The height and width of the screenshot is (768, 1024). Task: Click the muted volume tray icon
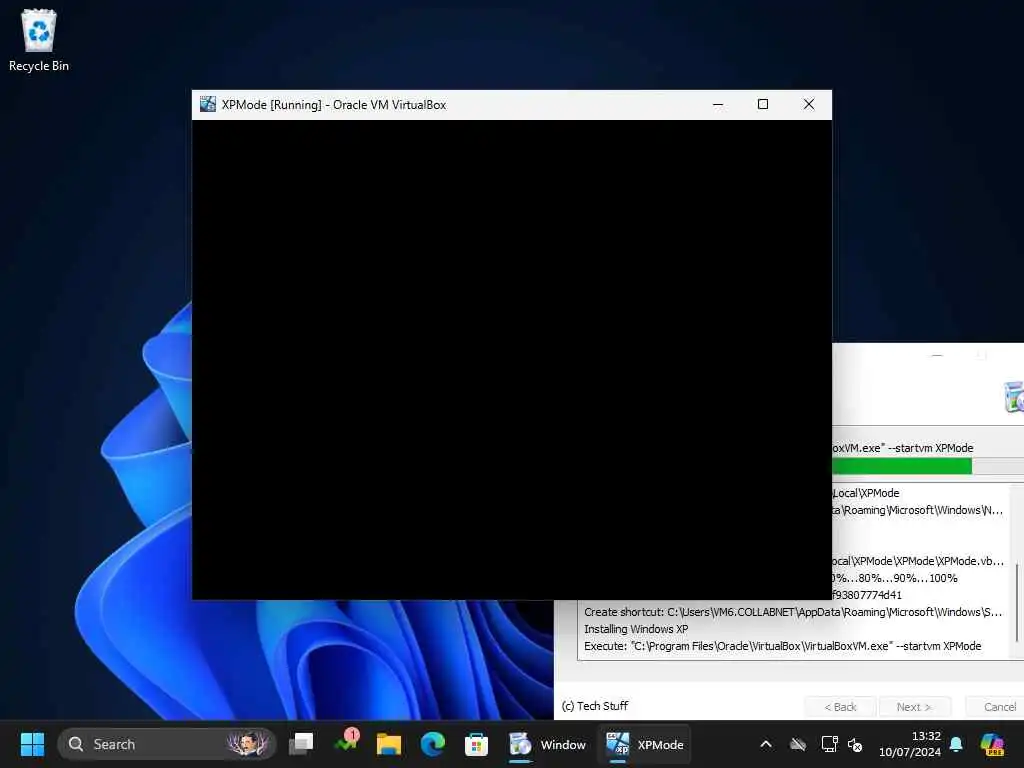(x=855, y=744)
